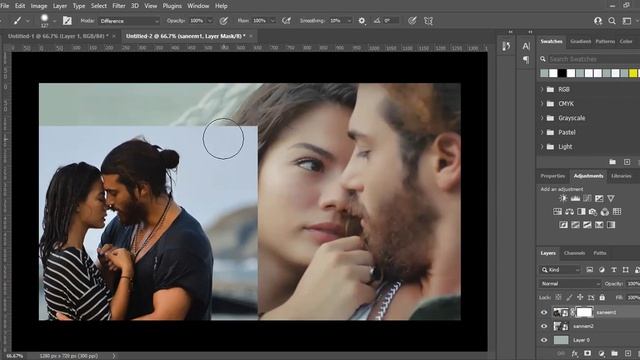Open smoothing options gear icon

click(x=362, y=20)
